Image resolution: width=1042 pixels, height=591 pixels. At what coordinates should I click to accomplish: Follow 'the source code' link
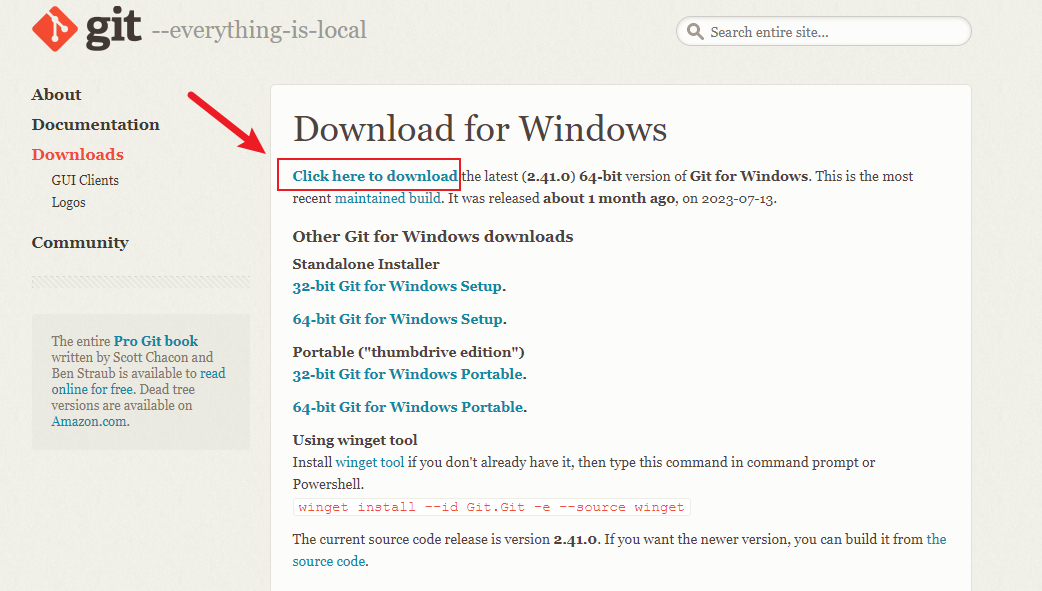[x=619, y=550]
